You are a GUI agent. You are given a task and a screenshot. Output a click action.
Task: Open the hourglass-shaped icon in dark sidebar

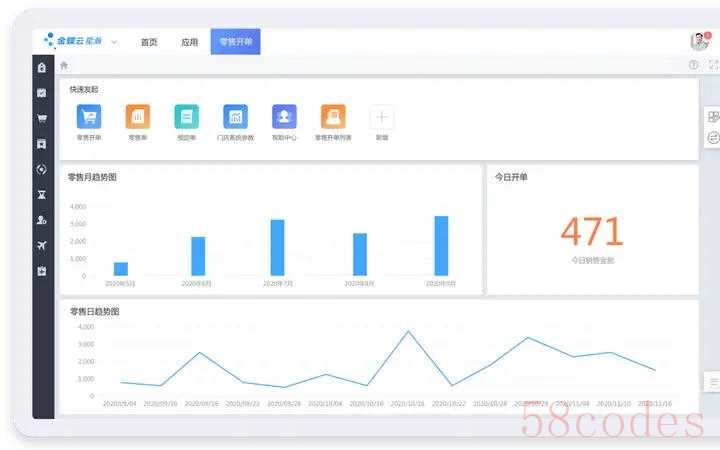pos(42,195)
